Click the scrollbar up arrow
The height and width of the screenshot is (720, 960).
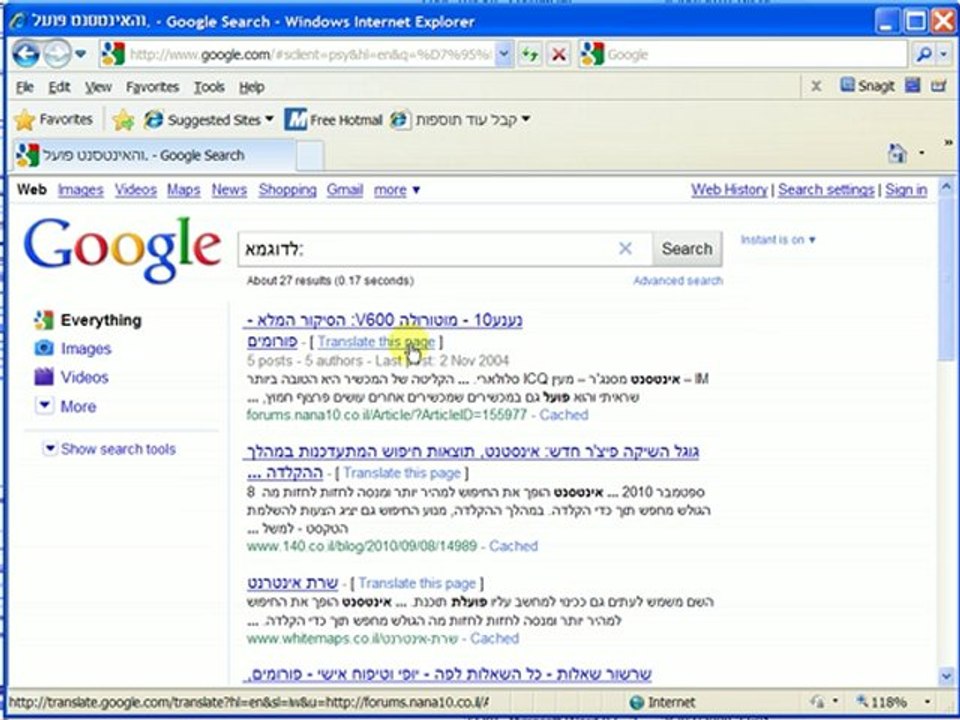(x=946, y=186)
